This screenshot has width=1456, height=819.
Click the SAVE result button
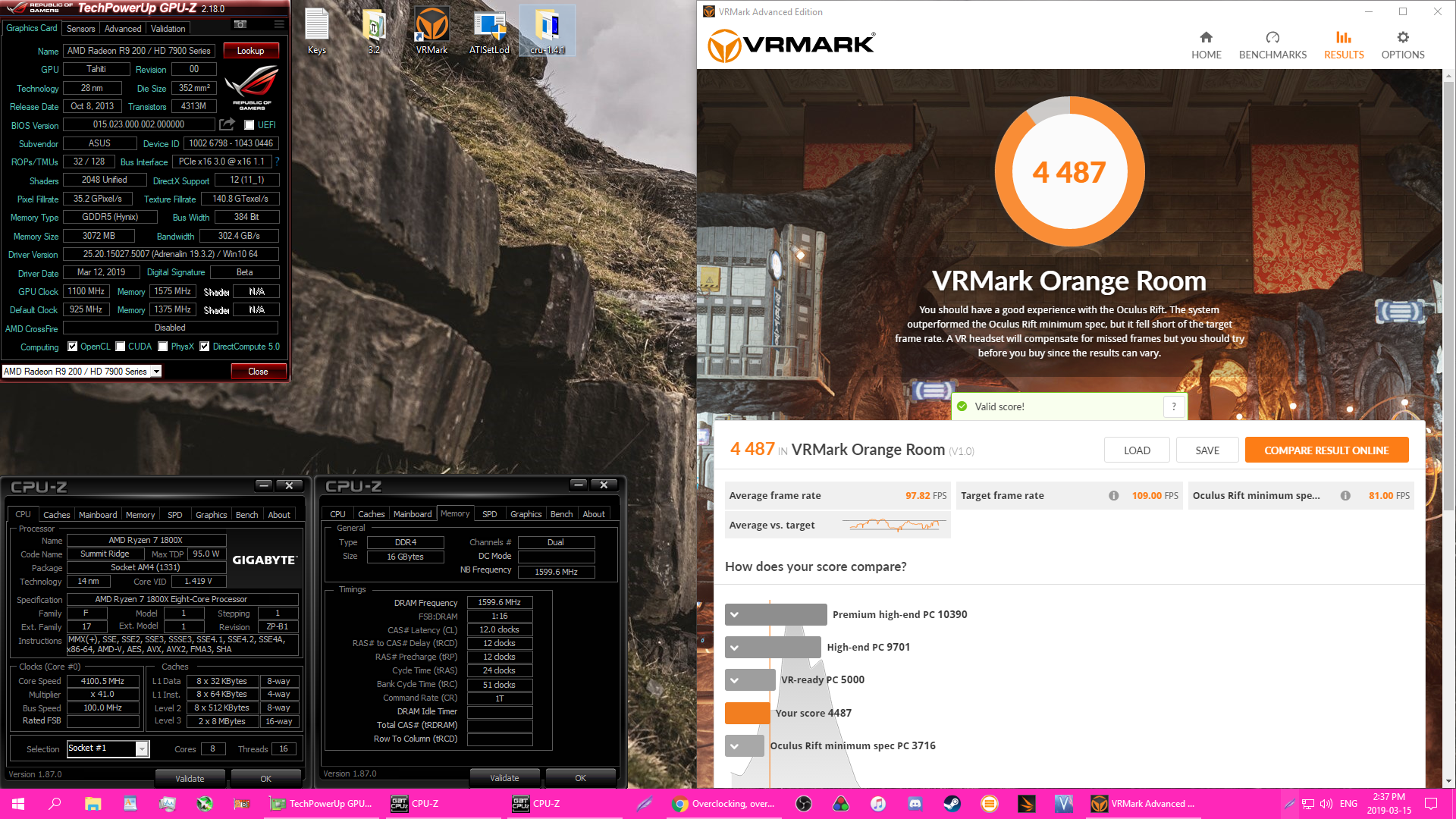tap(1207, 450)
